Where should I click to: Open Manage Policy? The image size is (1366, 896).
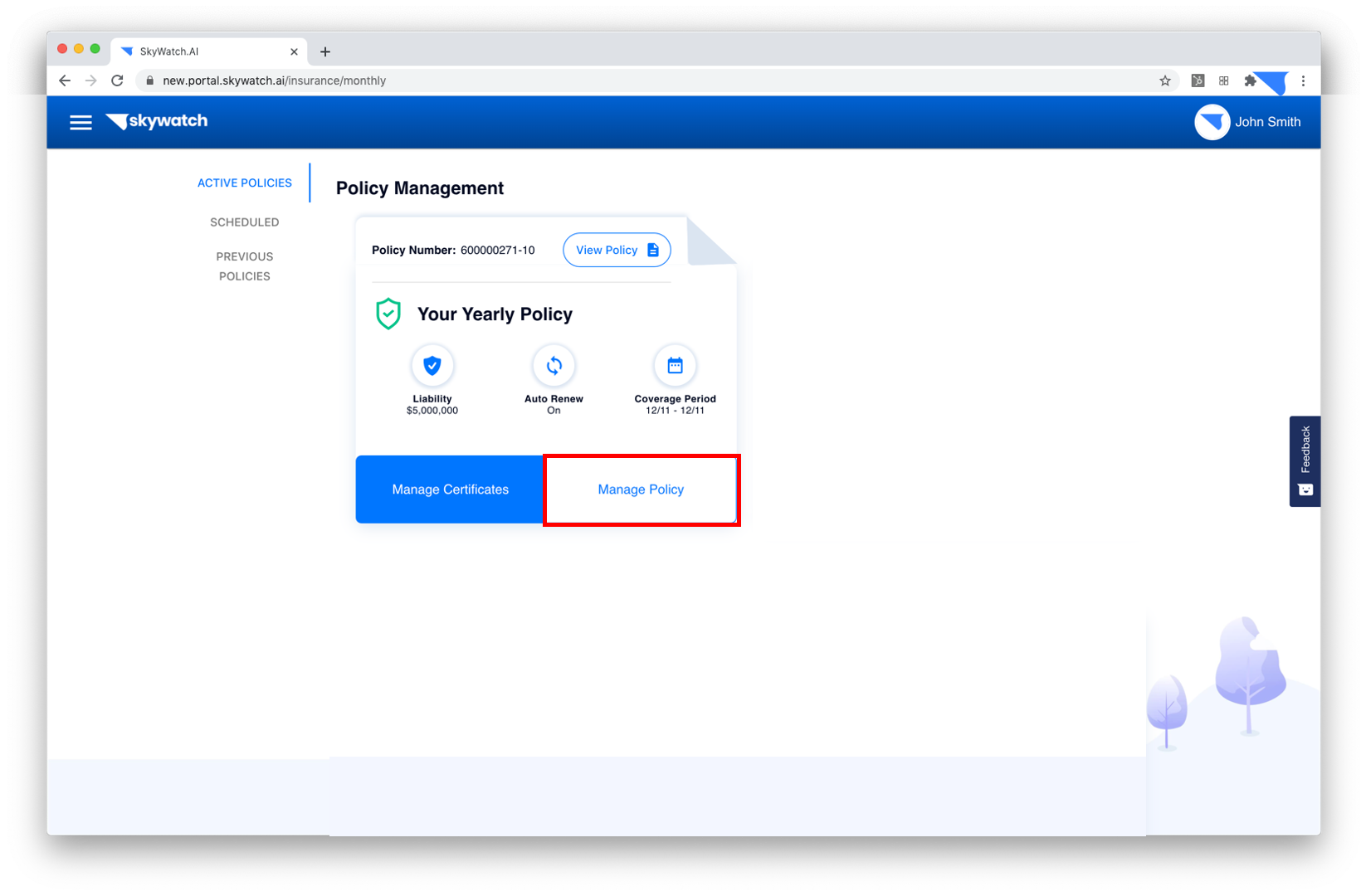641,489
